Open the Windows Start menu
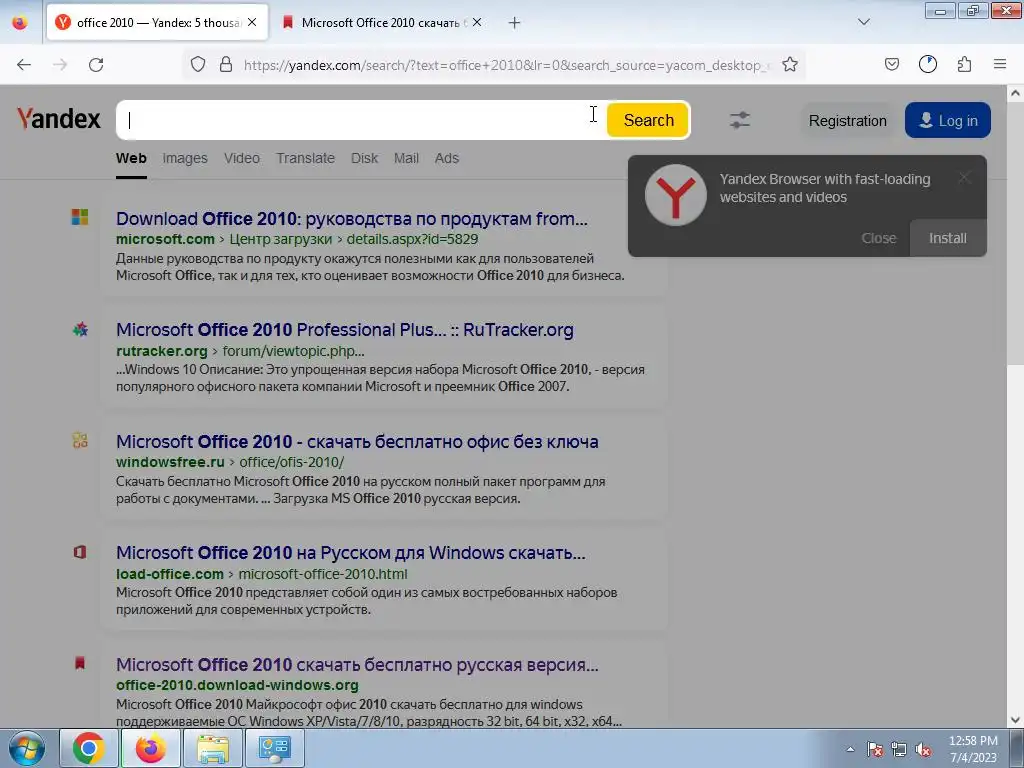 click(27, 748)
